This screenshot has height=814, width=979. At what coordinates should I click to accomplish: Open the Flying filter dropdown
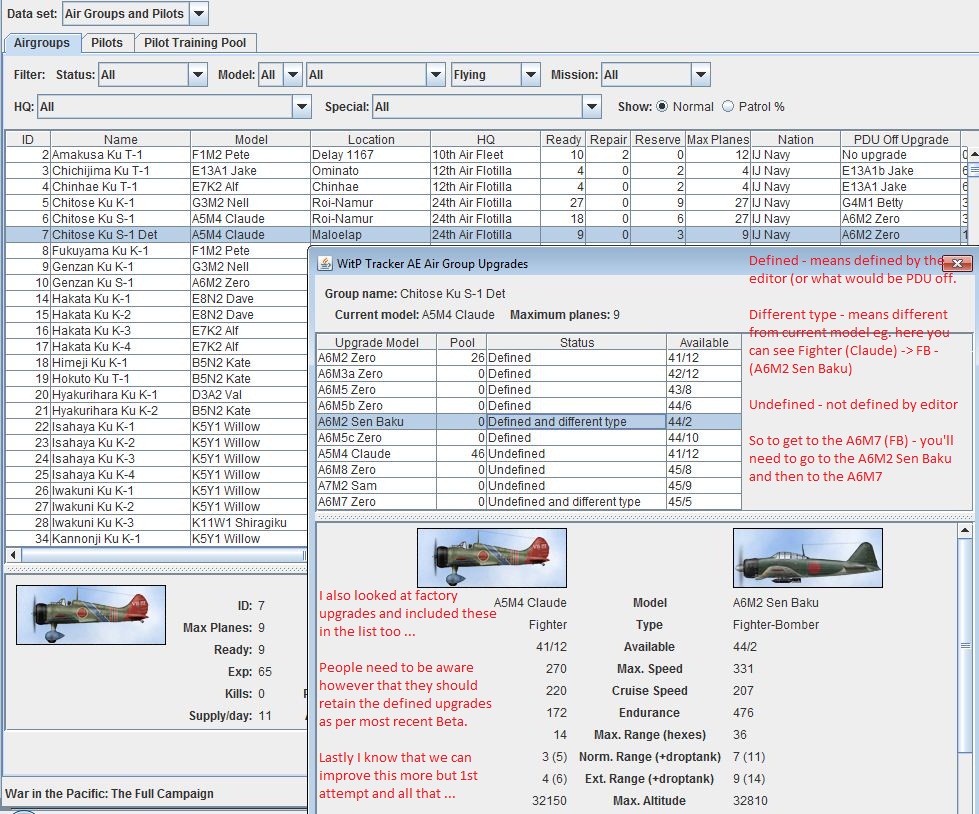530,75
